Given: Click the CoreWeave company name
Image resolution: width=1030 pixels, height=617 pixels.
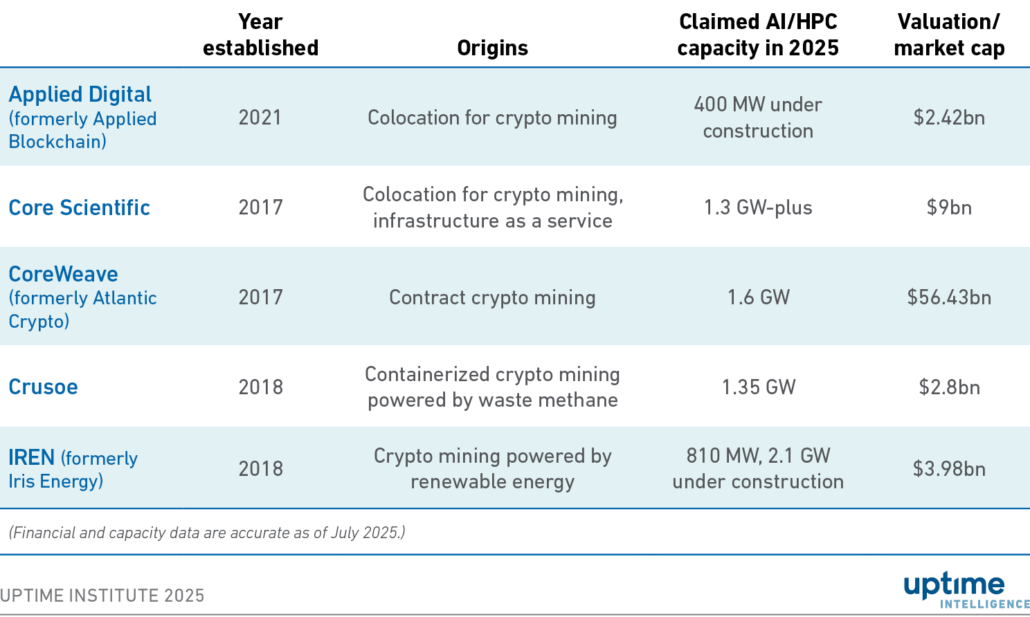Looking at the screenshot, I should (x=63, y=274).
